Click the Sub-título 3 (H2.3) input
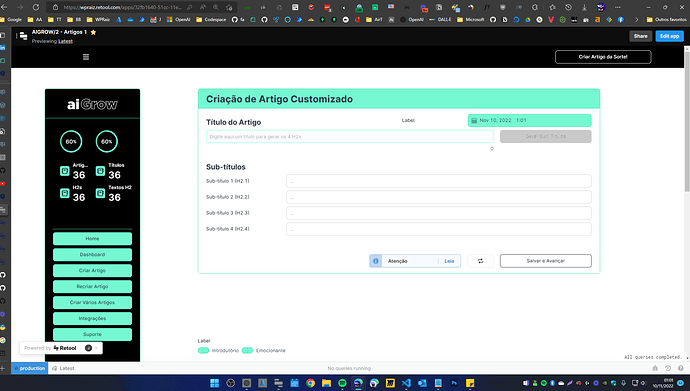 pyautogui.click(x=439, y=213)
